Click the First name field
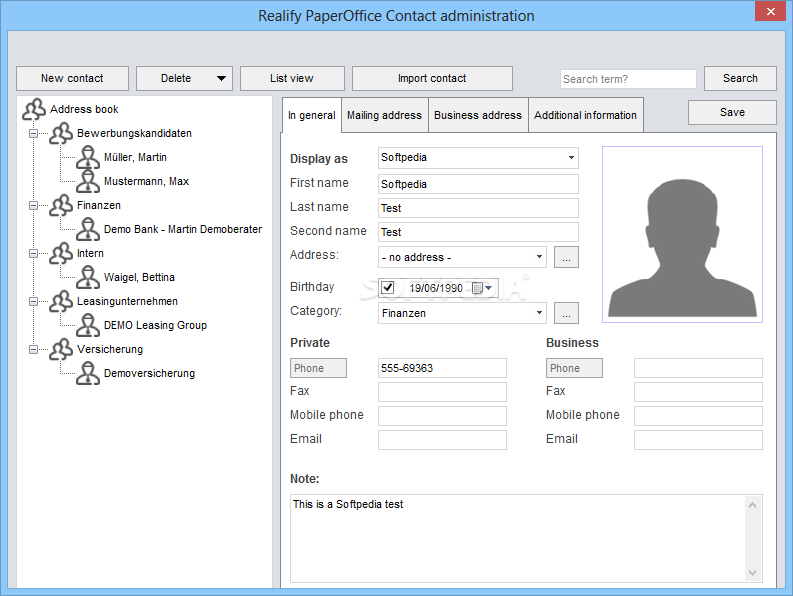The image size is (793, 596). 478,184
